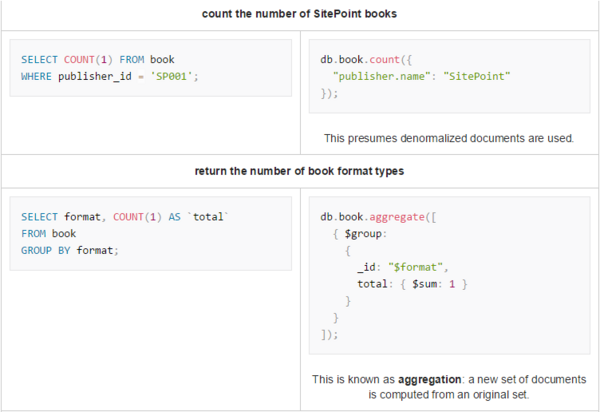This screenshot has height=412, width=600.
Task: Click the line '"publisher.name": "SitePoint"'
Action: [422, 77]
